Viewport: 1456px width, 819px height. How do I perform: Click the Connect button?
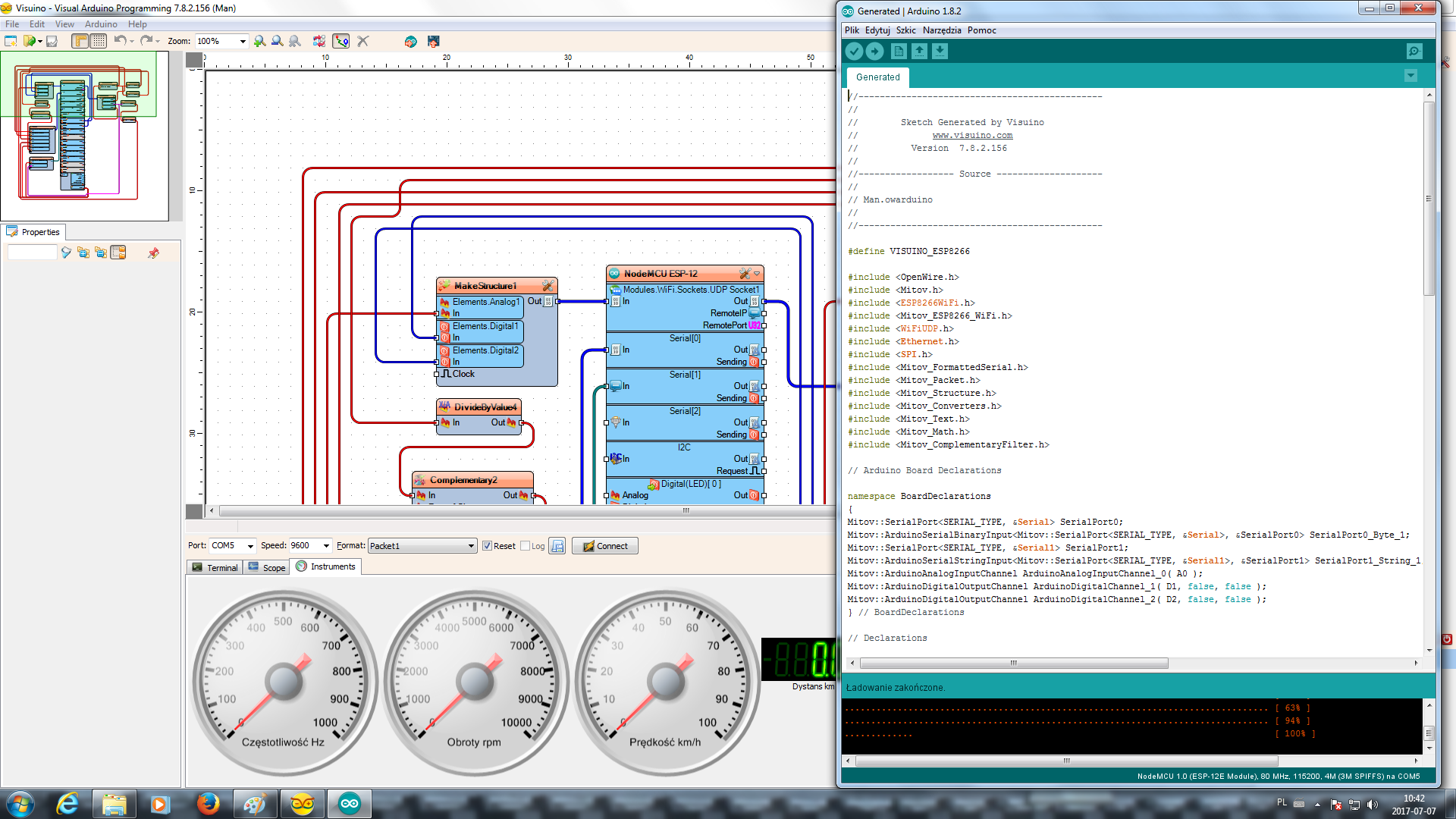(x=605, y=546)
